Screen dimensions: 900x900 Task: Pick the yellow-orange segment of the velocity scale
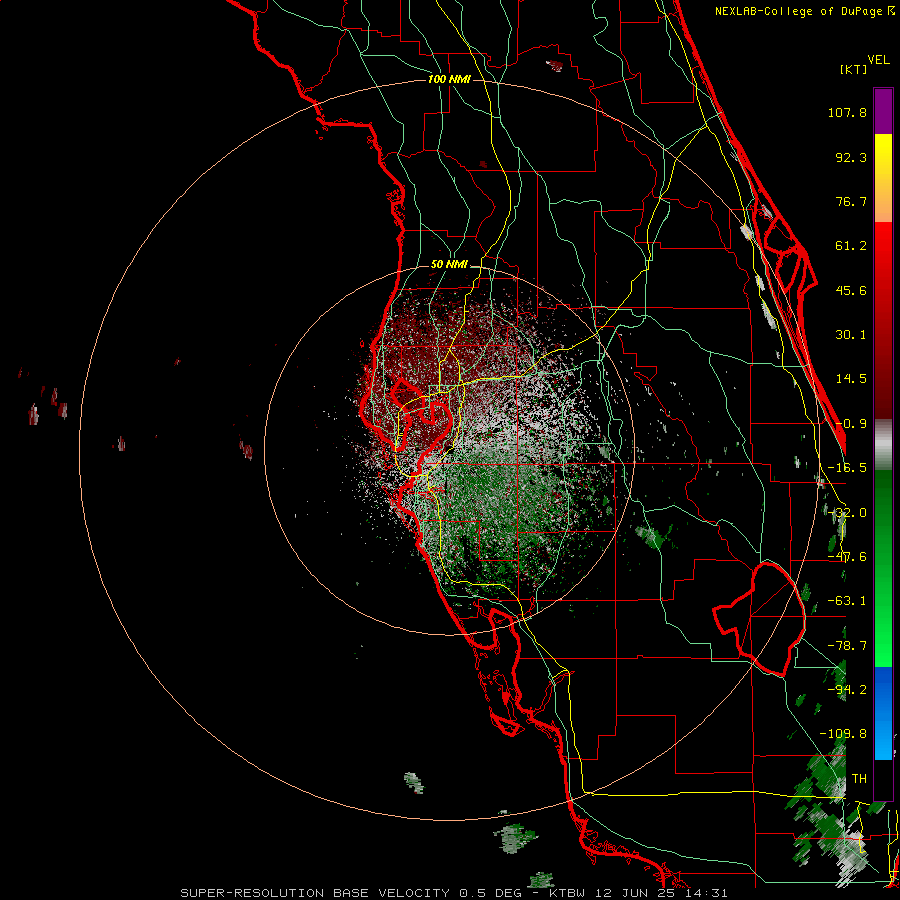[883, 178]
